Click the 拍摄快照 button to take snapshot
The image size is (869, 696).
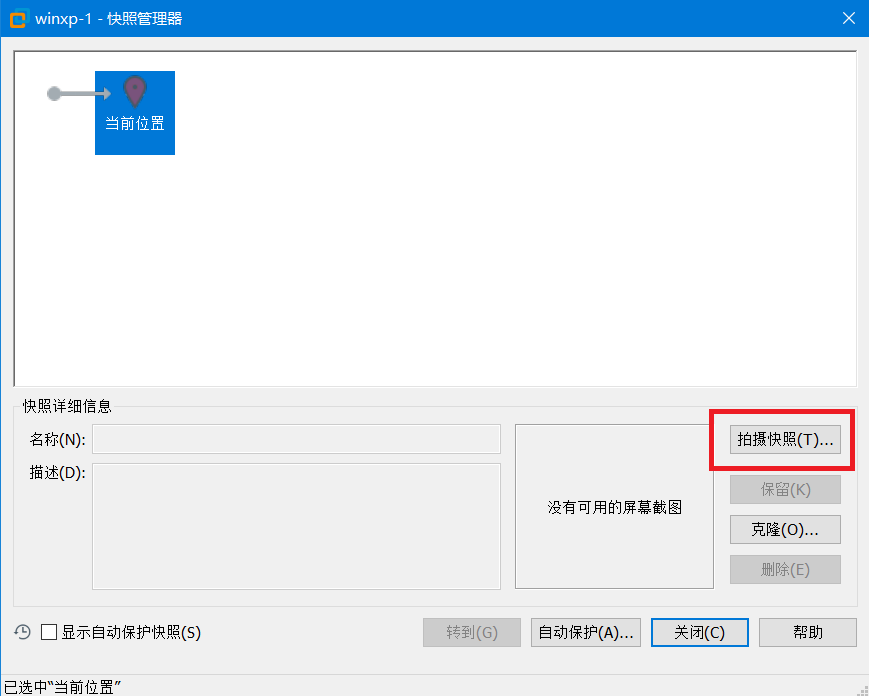[784, 439]
